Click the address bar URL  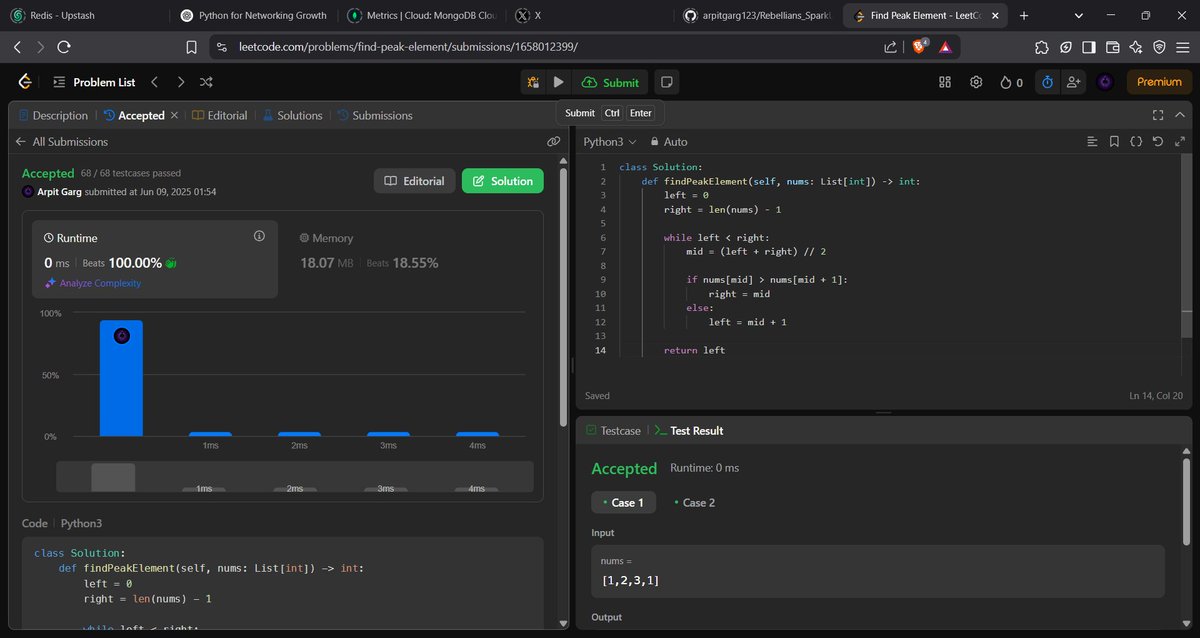pos(408,47)
